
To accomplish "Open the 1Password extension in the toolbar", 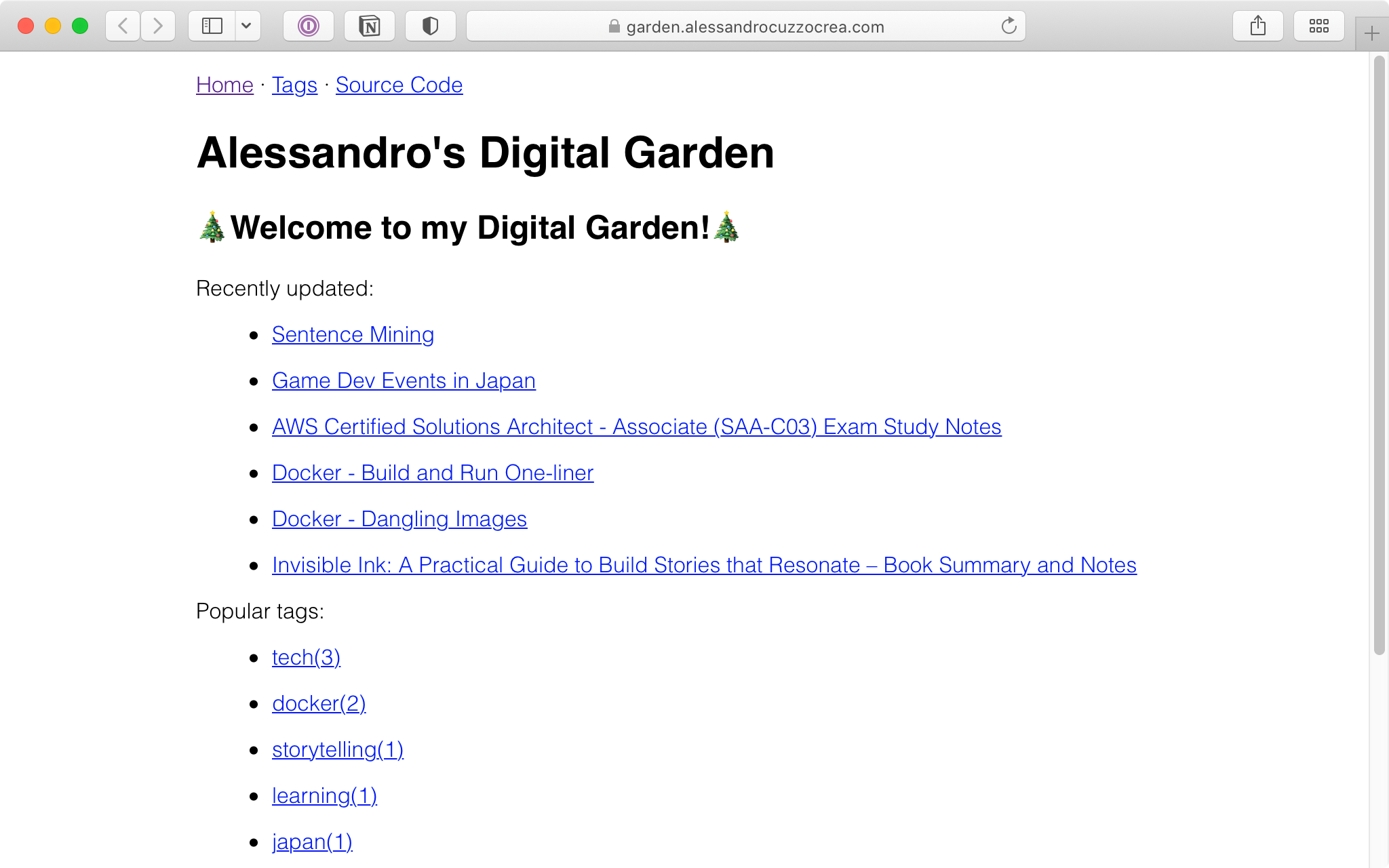I will tap(308, 26).
